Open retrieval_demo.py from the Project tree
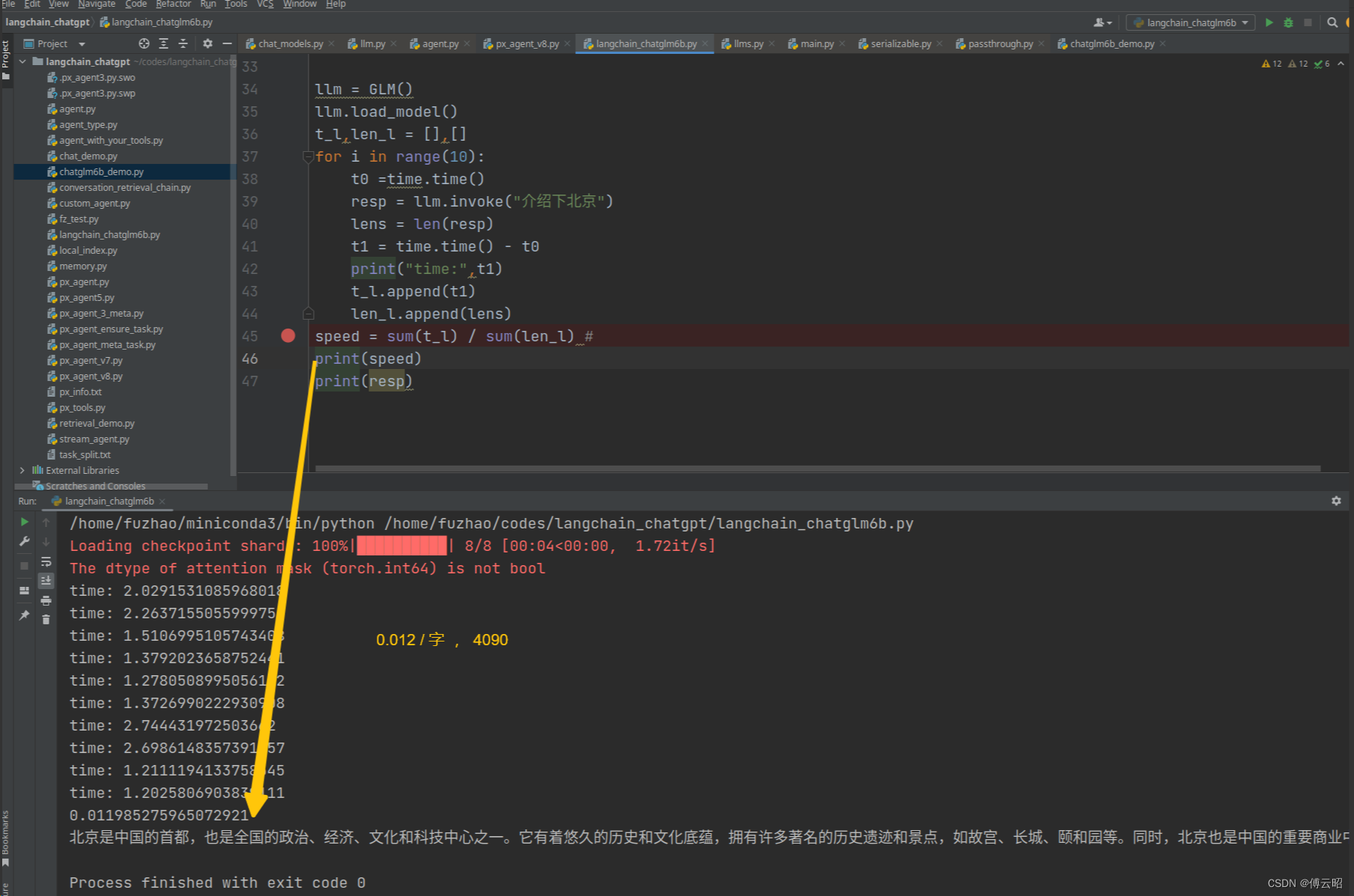Viewport: 1354px width, 896px height. (x=97, y=424)
